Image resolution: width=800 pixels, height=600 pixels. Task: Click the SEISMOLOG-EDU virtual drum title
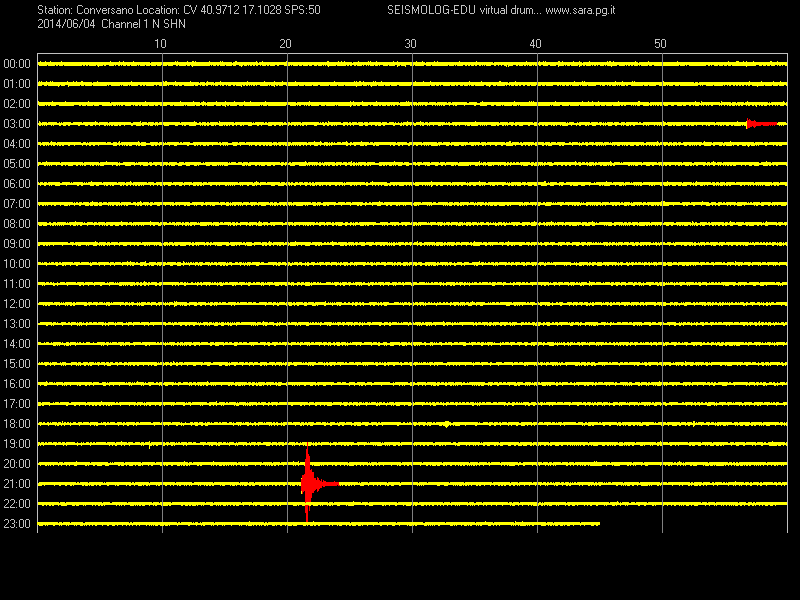[x=464, y=10]
